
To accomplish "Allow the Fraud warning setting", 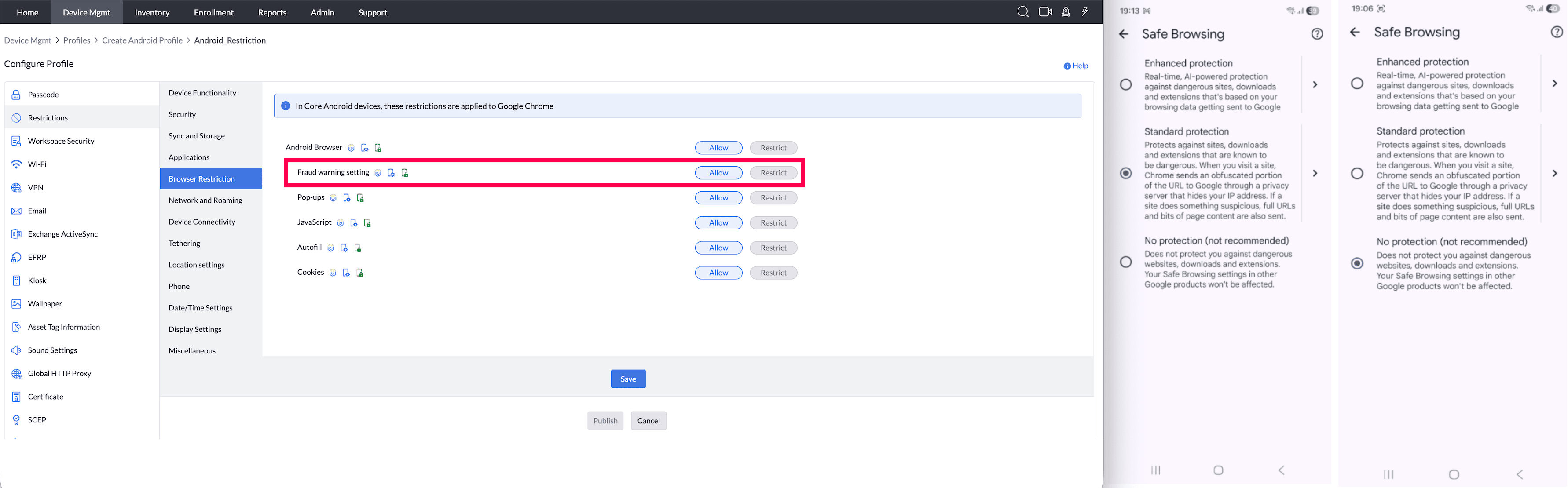I will coord(718,172).
